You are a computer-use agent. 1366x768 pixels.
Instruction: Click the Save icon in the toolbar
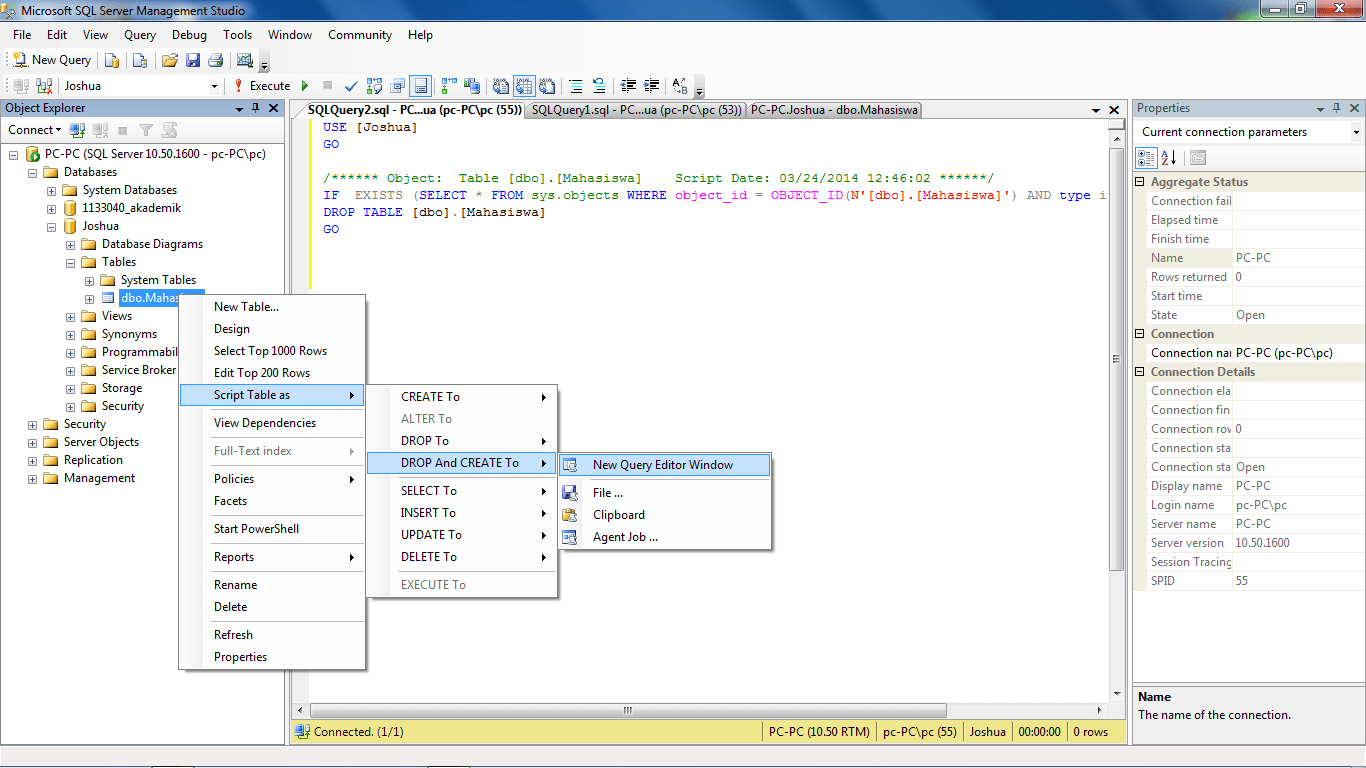point(194,59)
